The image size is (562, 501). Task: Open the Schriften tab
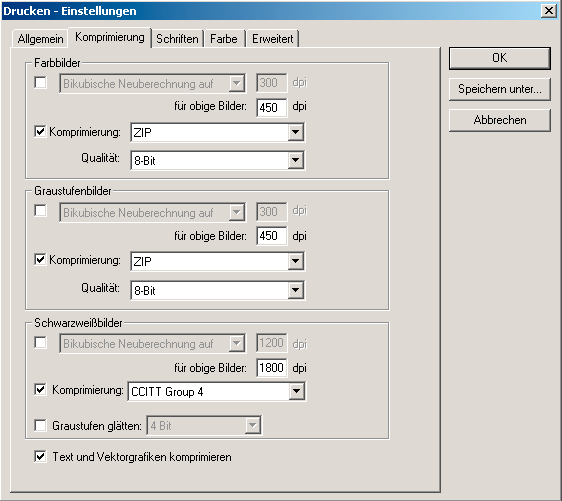point(177,39)
